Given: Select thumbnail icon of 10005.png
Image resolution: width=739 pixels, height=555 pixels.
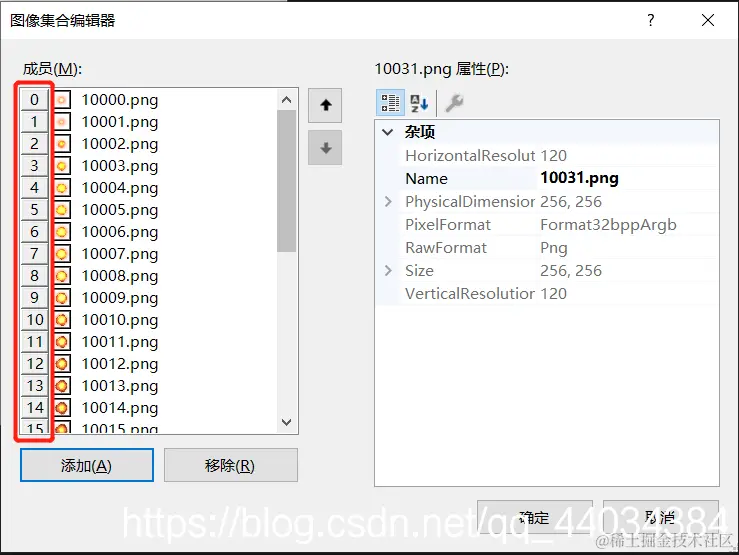Looking at the screenshot, I should (62, 210).
